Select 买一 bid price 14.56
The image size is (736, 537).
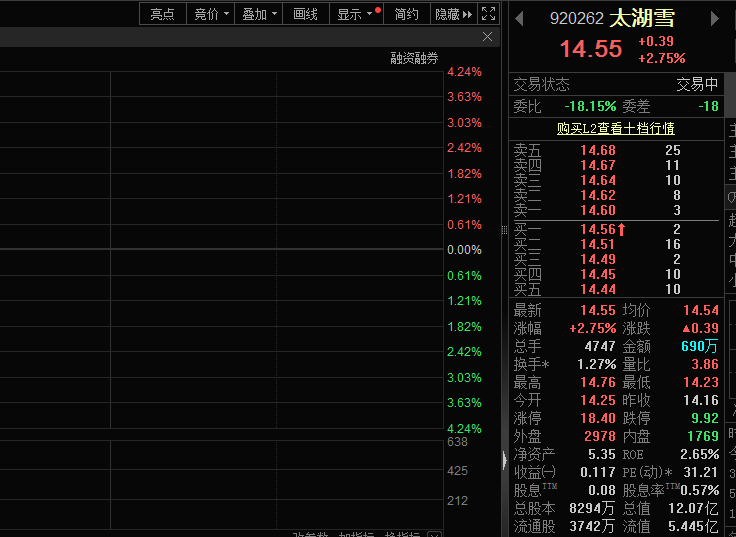tap(598, 229)
